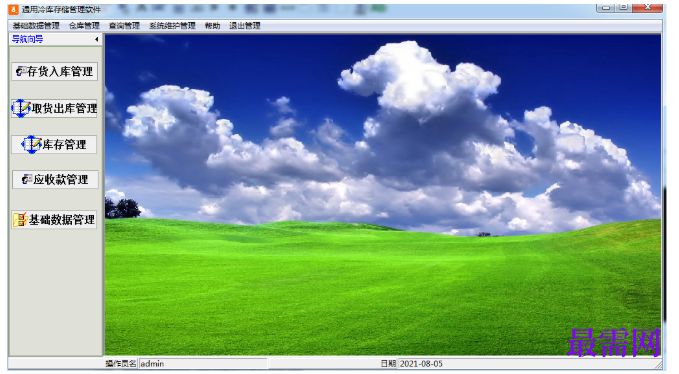Collapse the 导航向导 panel with arrow

click(x=97, y=39)
